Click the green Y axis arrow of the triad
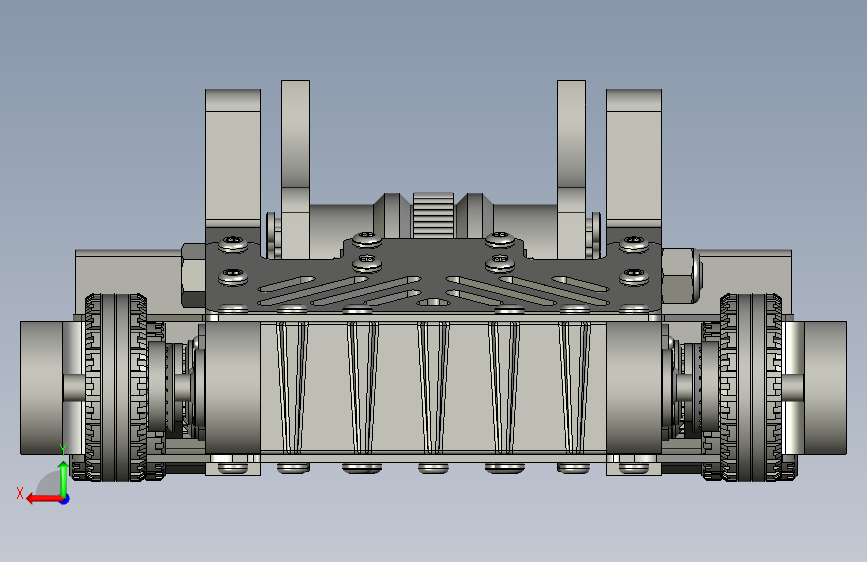This screenshot has height=562, width=867. [64, 478]
